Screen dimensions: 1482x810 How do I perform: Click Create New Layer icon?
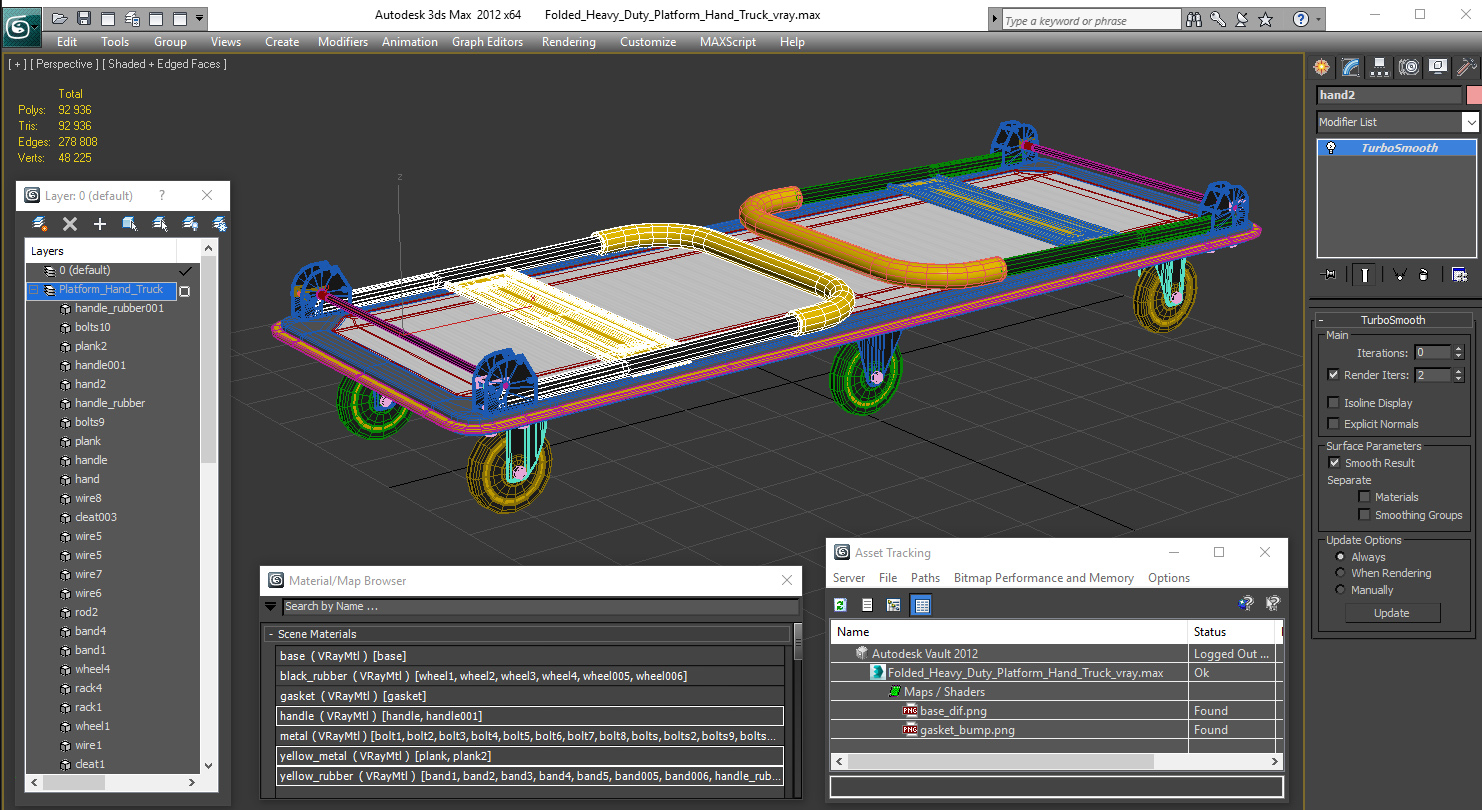coord(40,224)
